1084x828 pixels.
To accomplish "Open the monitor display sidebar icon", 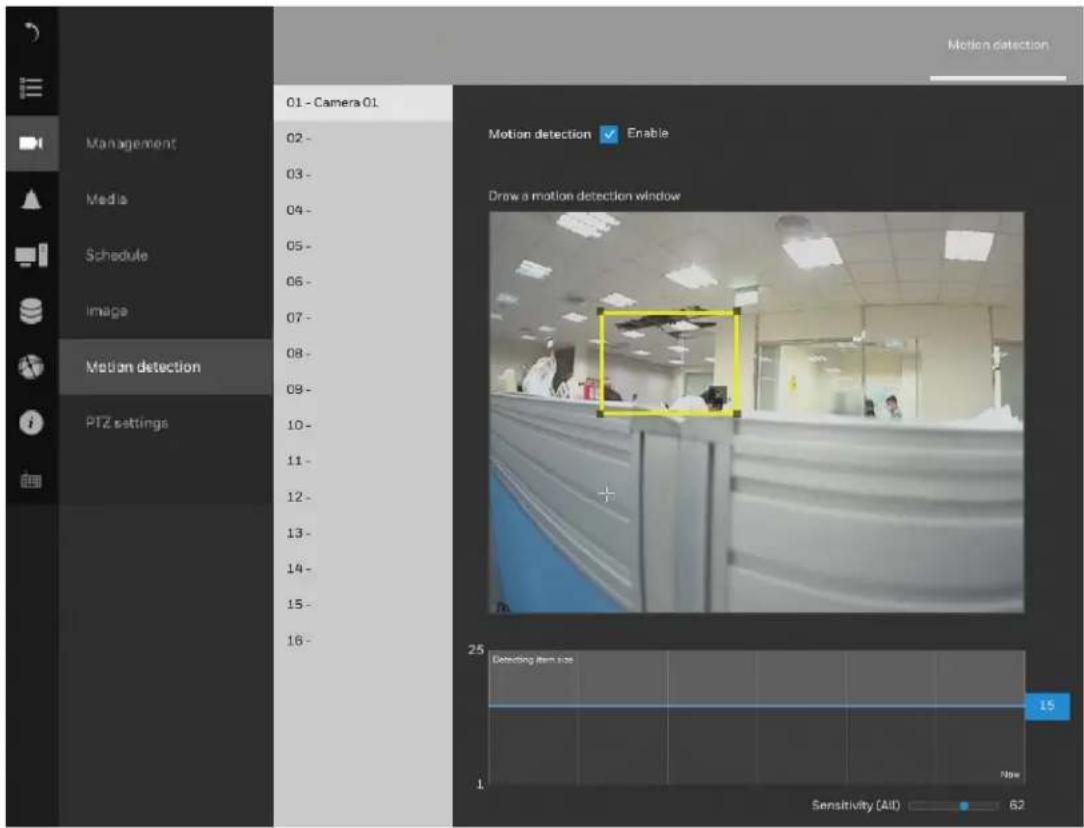I will (x=31, y=255).
